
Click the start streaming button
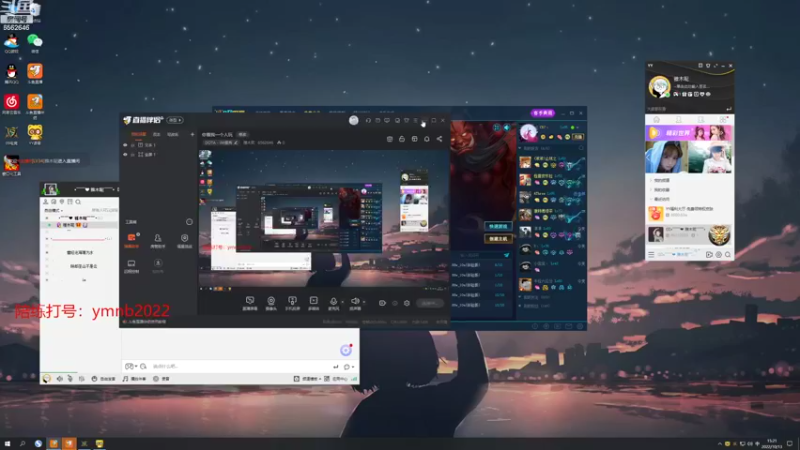tap(429, 303)
